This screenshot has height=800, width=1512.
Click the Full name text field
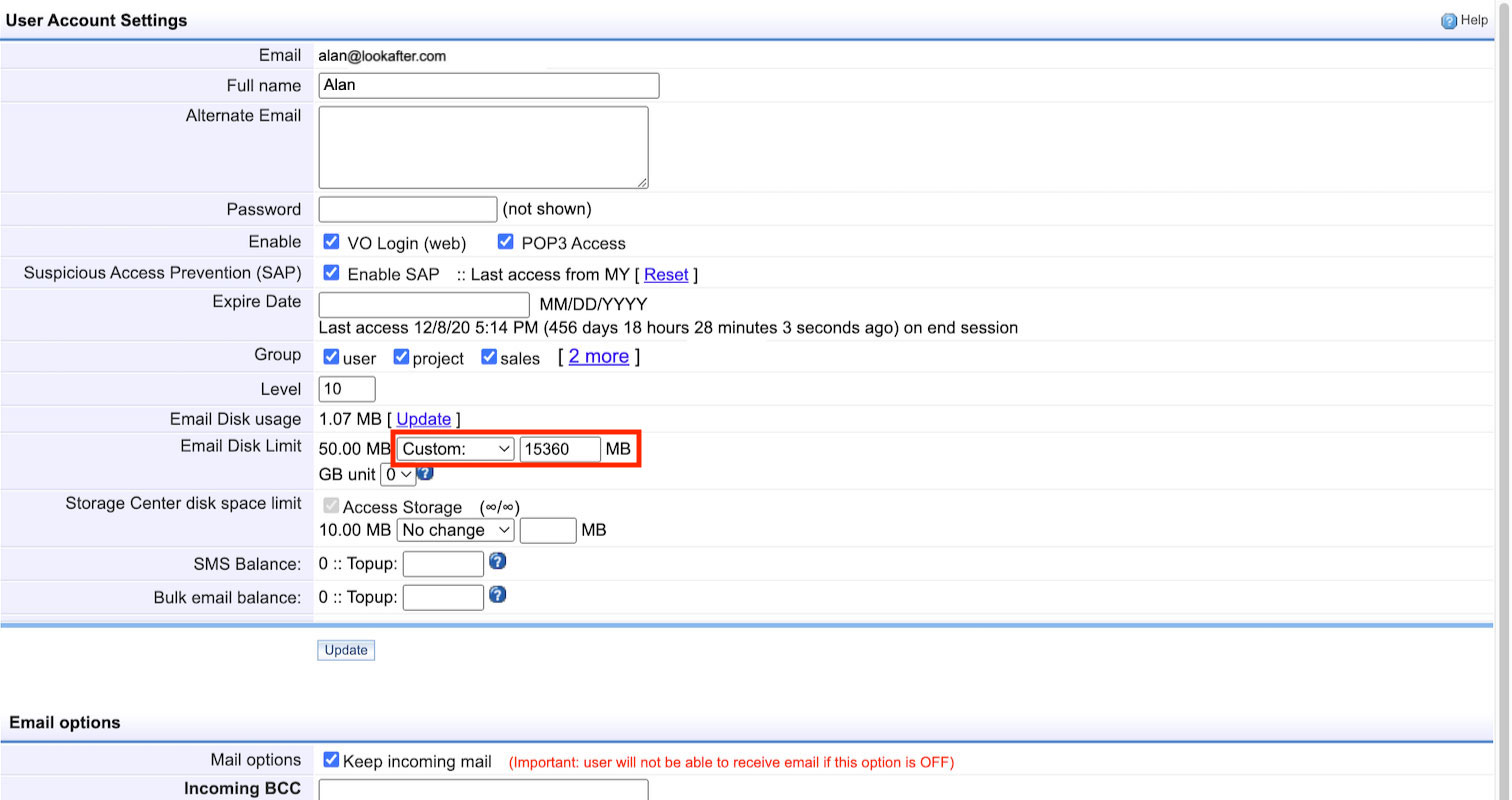(x=488, y=85)
